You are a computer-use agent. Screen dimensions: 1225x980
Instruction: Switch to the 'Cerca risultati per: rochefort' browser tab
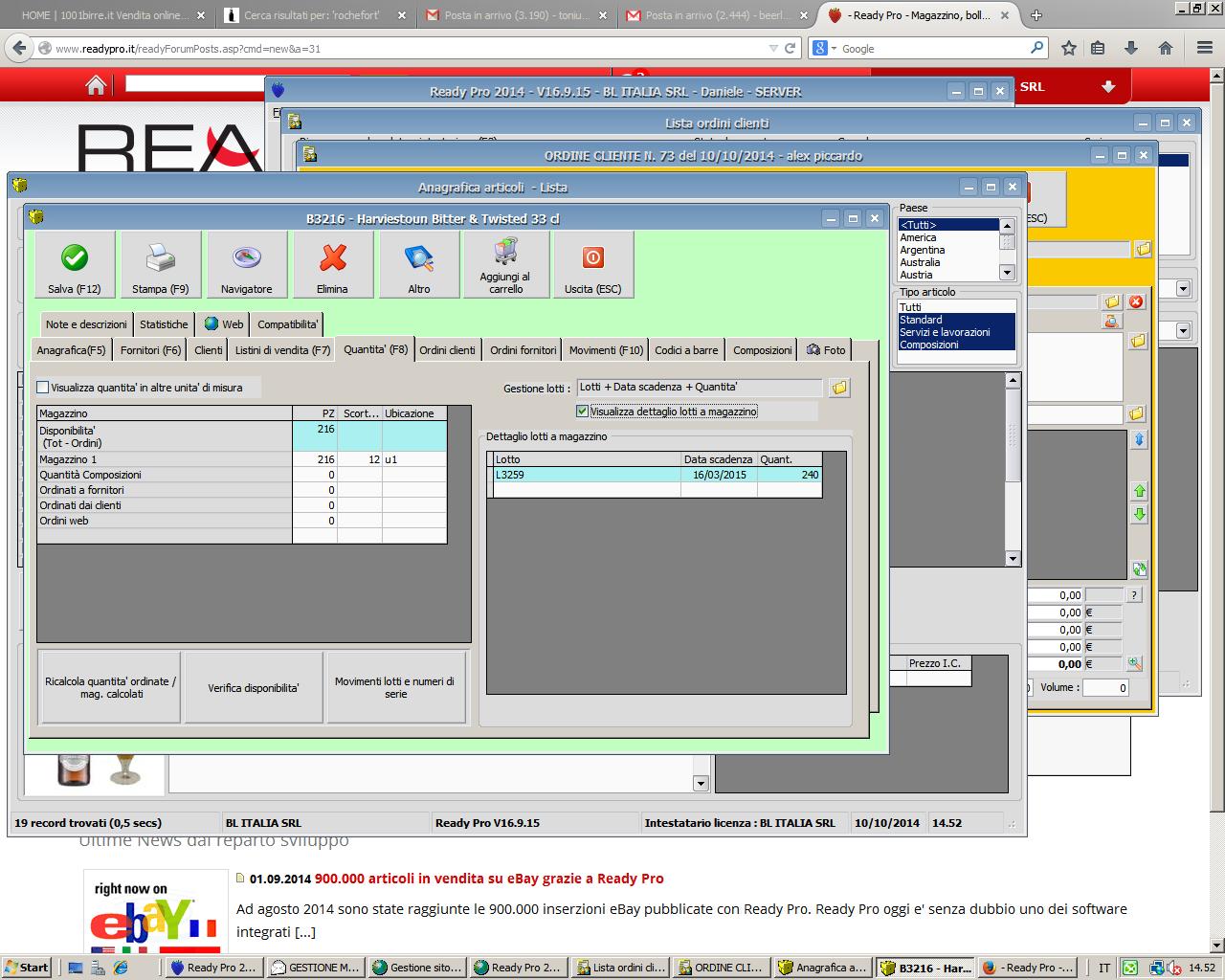click(x=314, y=15)
